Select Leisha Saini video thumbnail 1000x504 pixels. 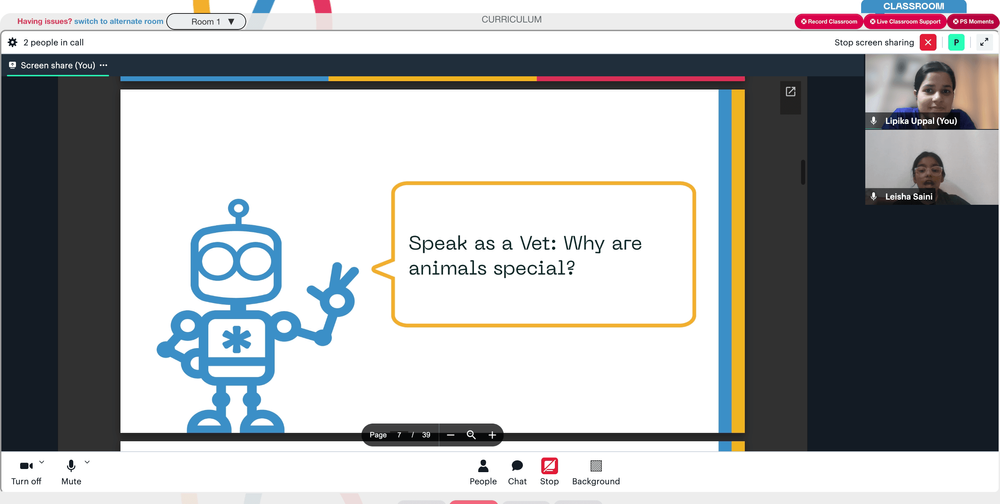[932, 168]
